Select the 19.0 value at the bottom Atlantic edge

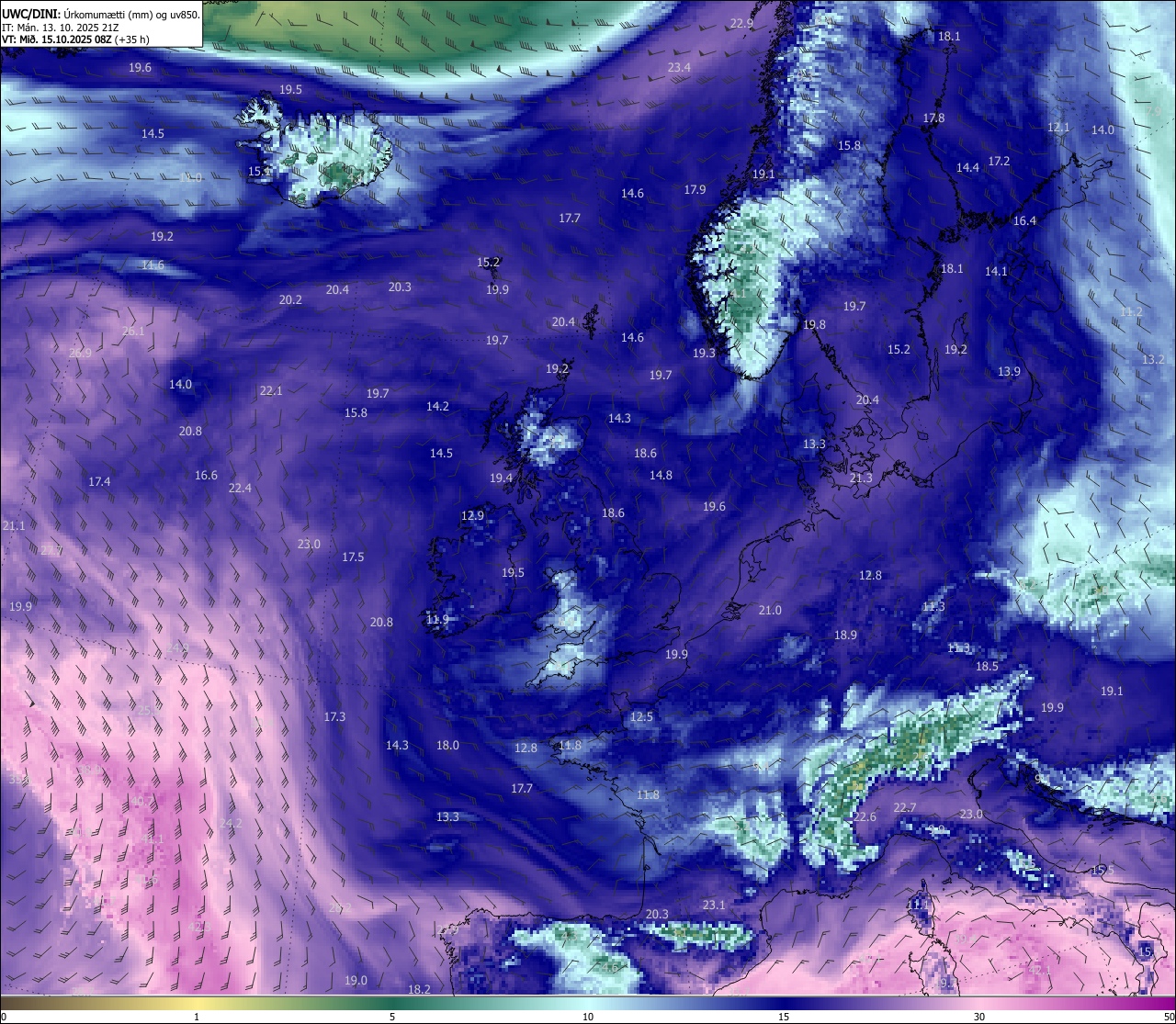[356, 980]
